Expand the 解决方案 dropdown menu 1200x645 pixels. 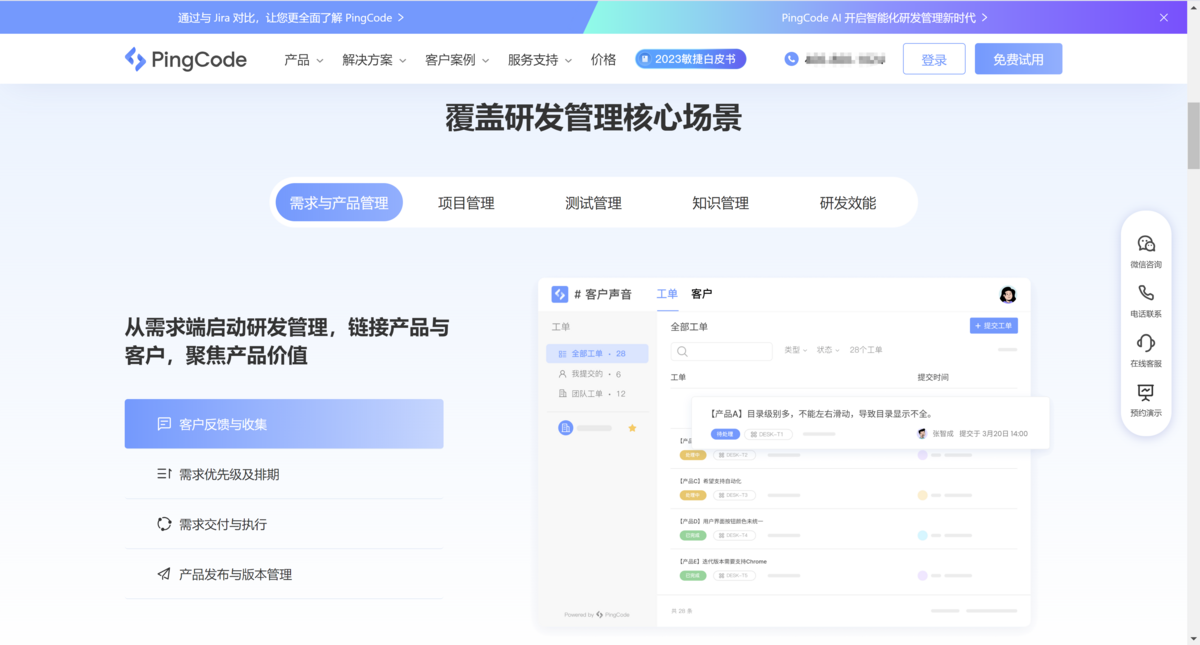pyautogui.click(x=374, y=60)
